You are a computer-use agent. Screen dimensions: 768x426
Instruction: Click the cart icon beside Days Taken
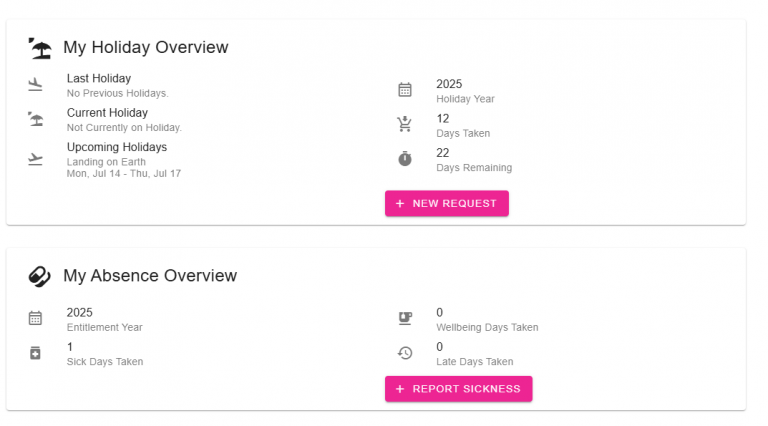pos(405,125)
